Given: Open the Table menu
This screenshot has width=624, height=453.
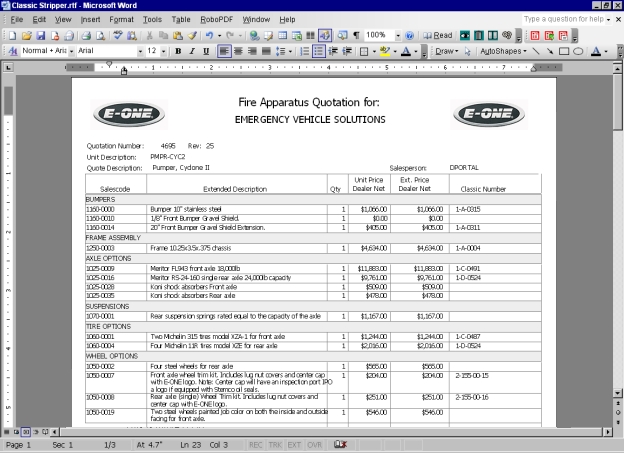Looking at the screenshot, I should (x=181, y=20).
